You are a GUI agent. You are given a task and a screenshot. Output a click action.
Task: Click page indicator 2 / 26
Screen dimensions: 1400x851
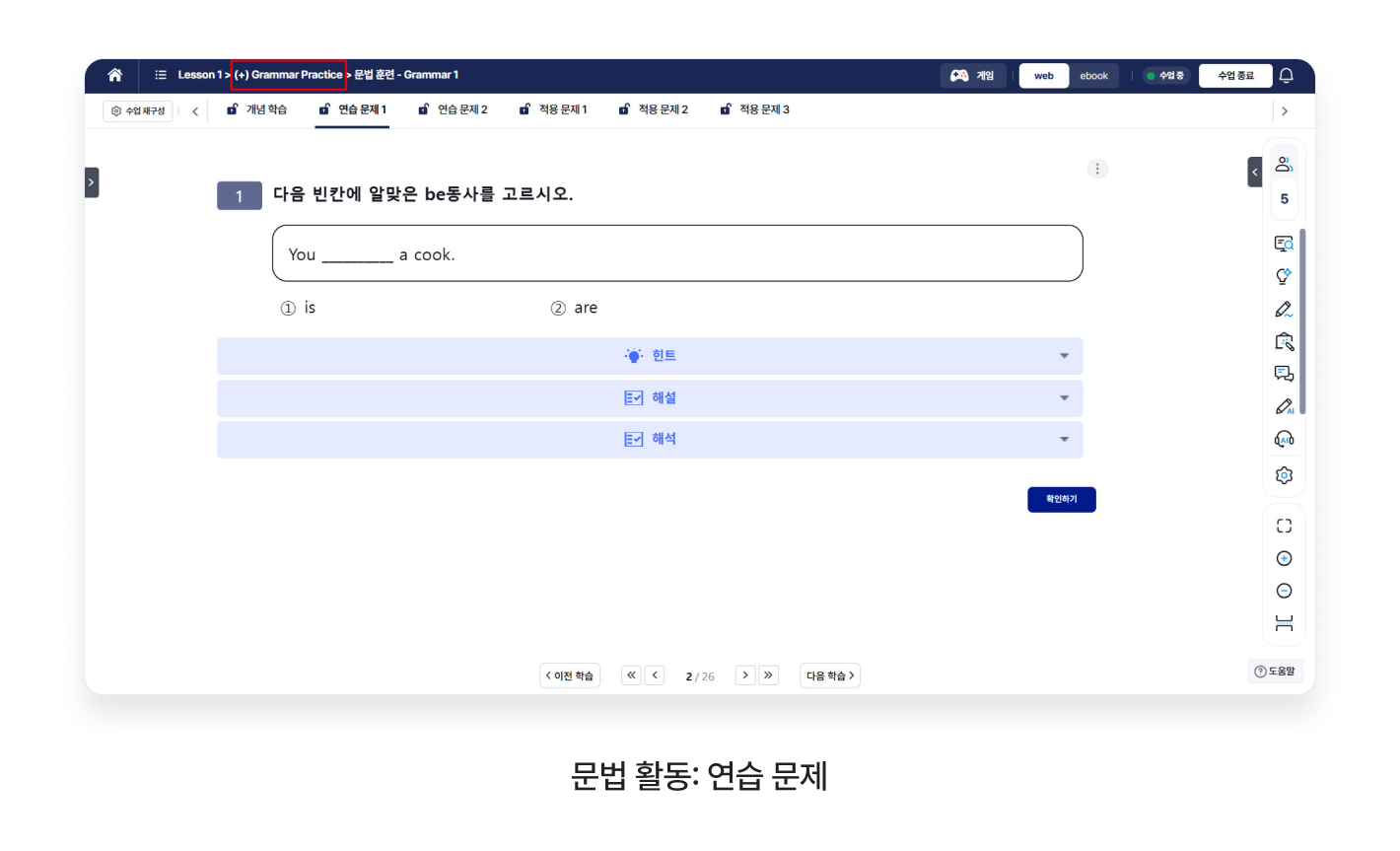700,676
